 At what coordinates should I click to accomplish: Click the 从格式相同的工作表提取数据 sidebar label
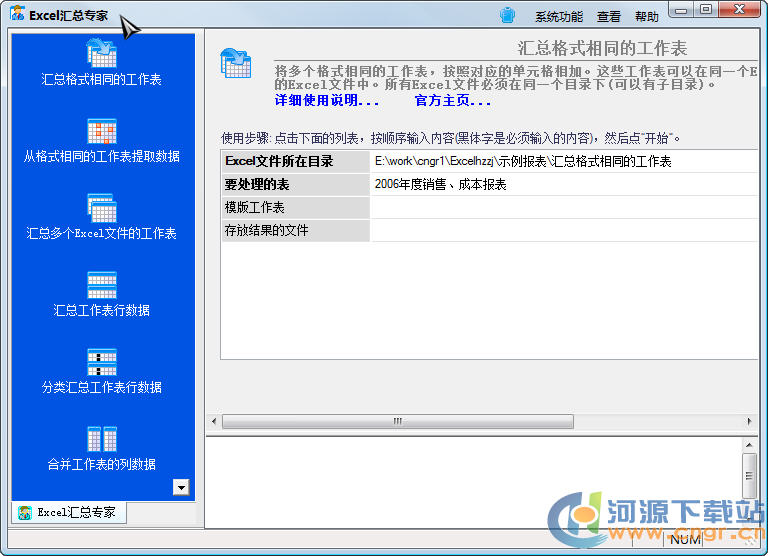[102, 156]
